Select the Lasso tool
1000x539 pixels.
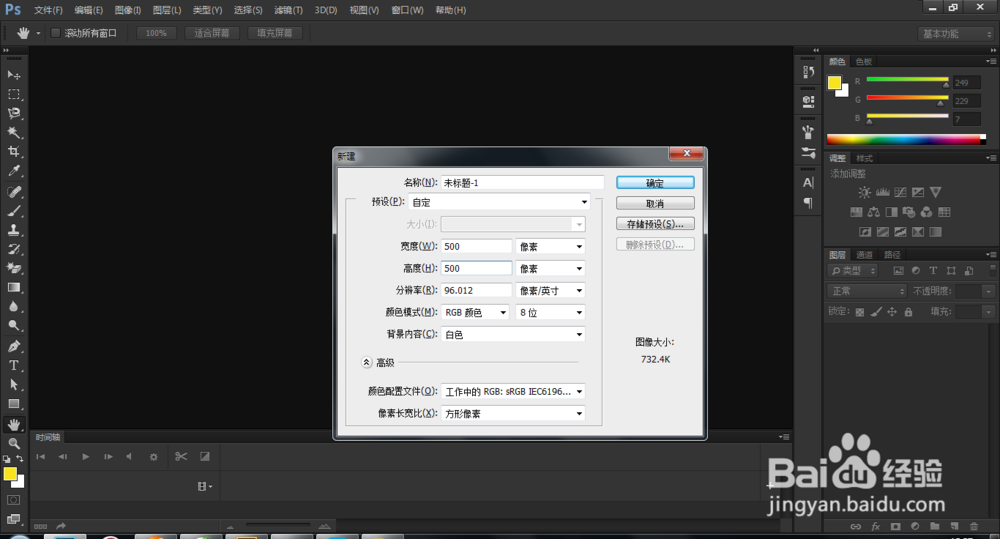[x=13, y=114]
